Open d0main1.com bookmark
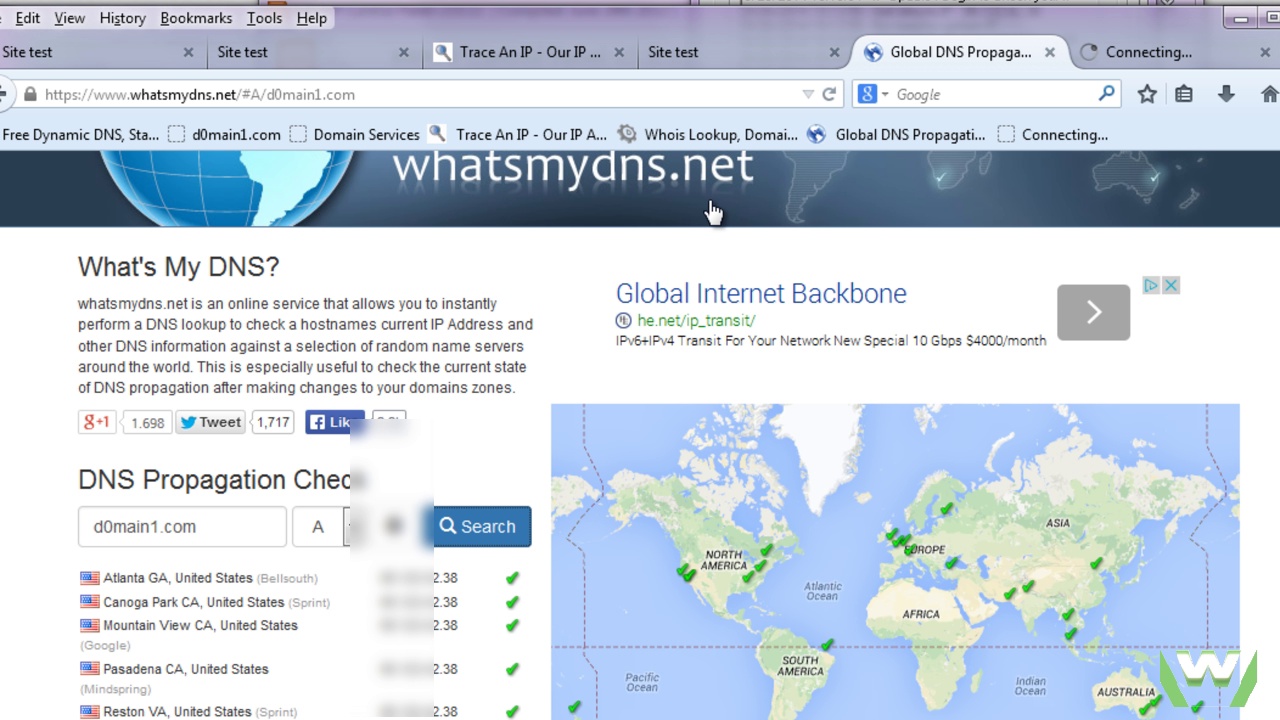This screenshot has height=720, width=1280. pyautogui.click(x=224, y=134)
